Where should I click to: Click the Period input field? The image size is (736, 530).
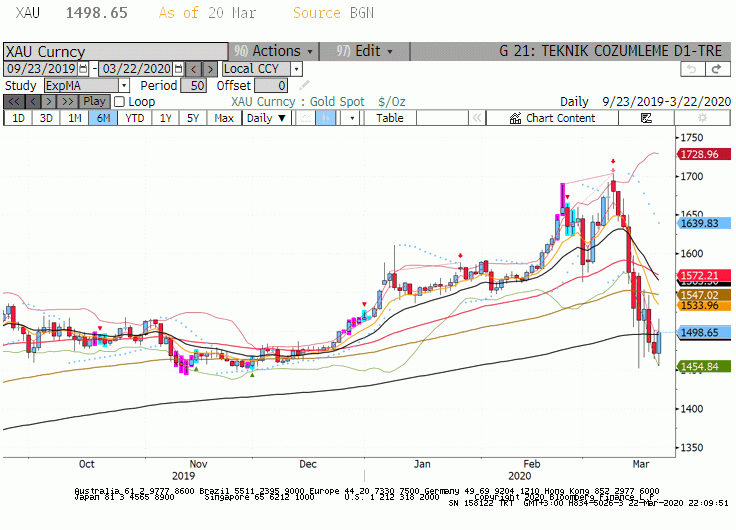pos(193,85)
